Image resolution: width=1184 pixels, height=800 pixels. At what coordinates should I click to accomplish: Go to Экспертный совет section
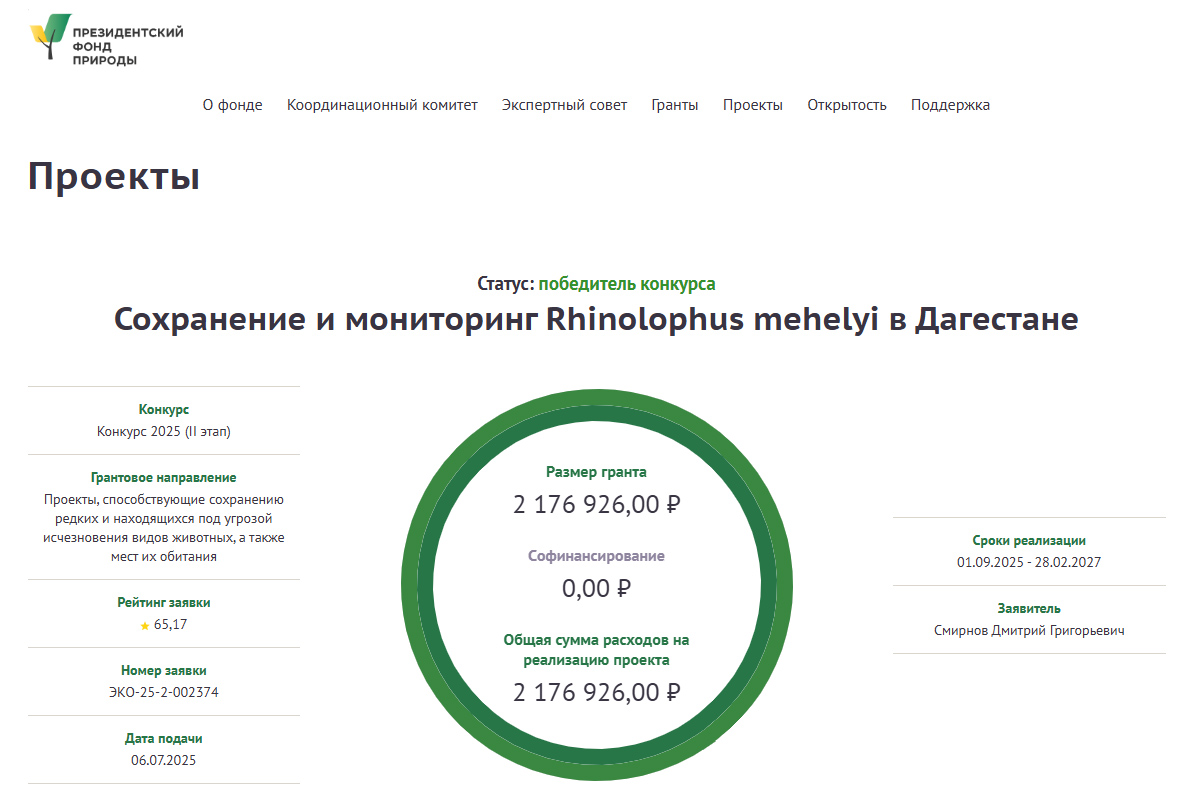click(x=564, y=105)
